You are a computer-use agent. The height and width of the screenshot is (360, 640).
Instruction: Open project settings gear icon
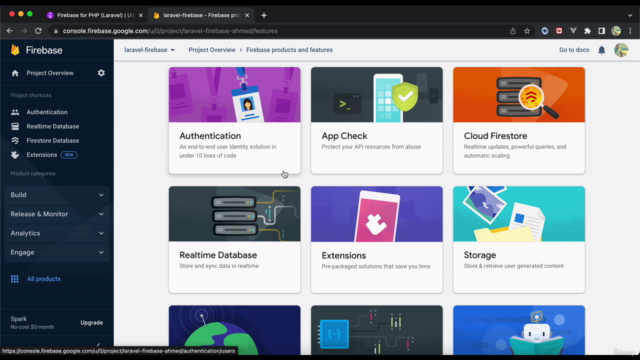tap(101, 73)
